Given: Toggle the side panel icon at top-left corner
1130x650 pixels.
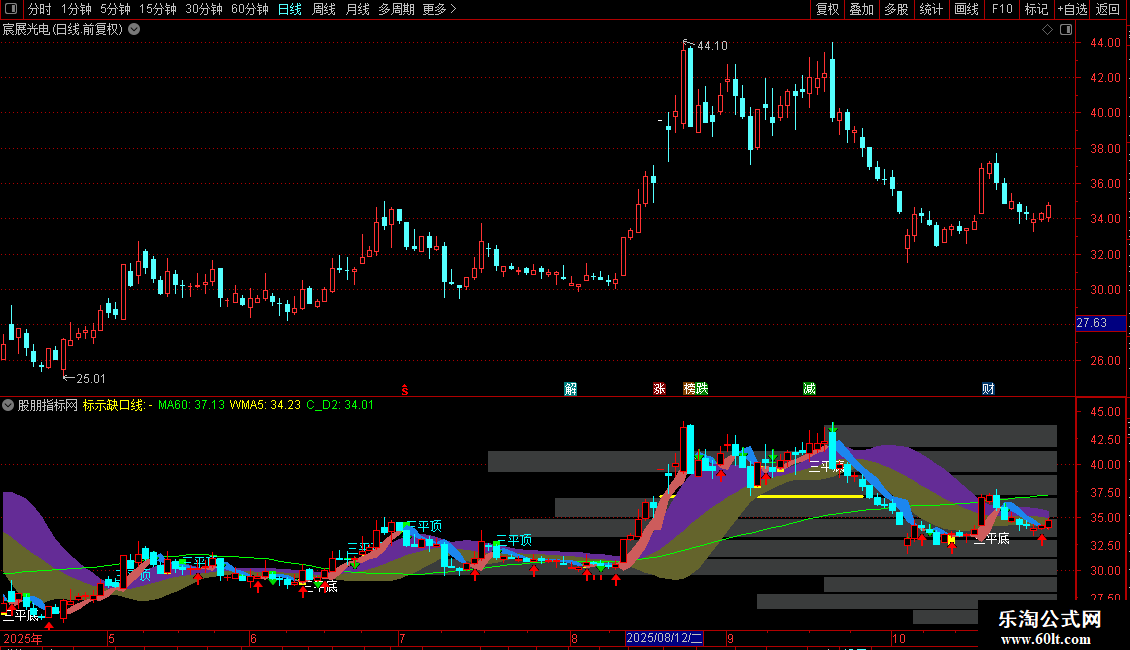Looking at the screenshot, I should pyautogui.click(x=11, y=9).
